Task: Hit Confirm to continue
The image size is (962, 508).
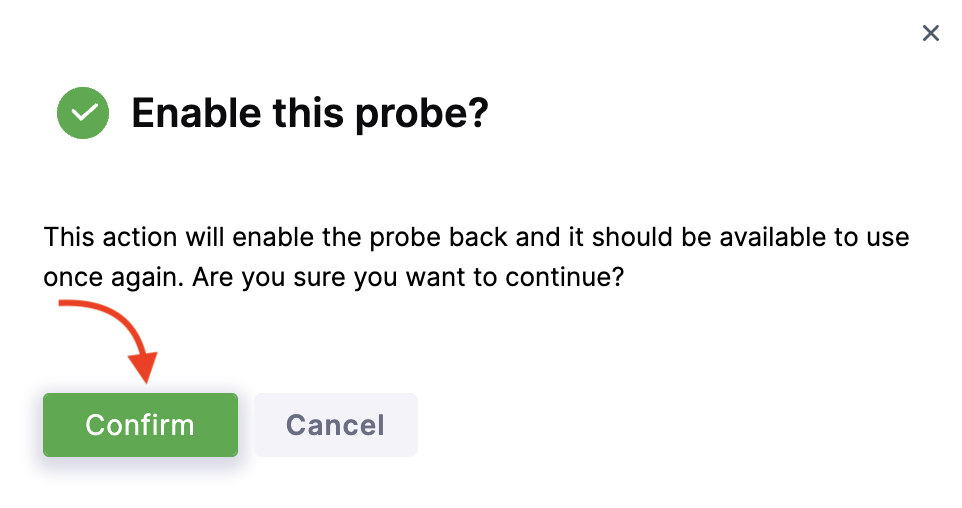Action: (x=140, y=425)
